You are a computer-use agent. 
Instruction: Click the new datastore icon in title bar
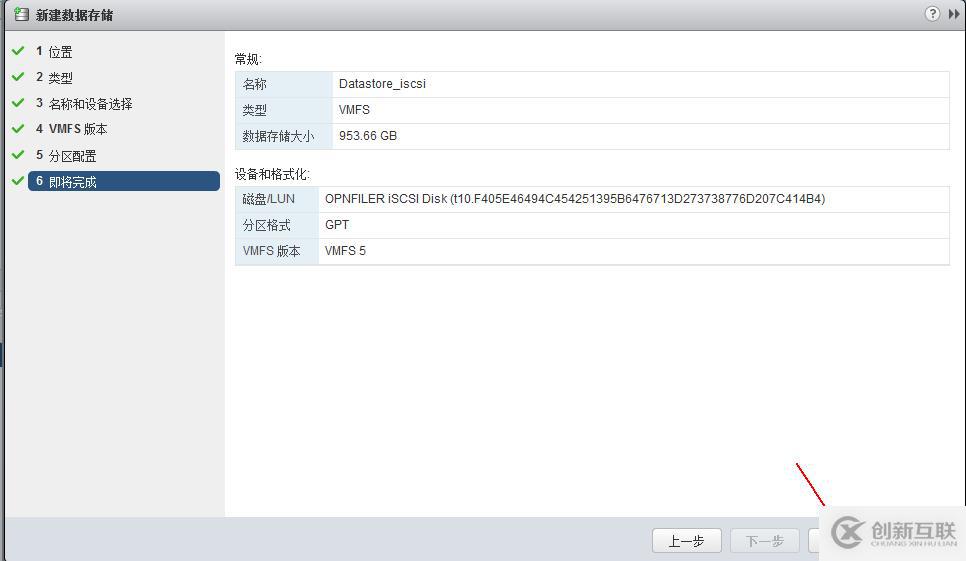pos(22,14)
